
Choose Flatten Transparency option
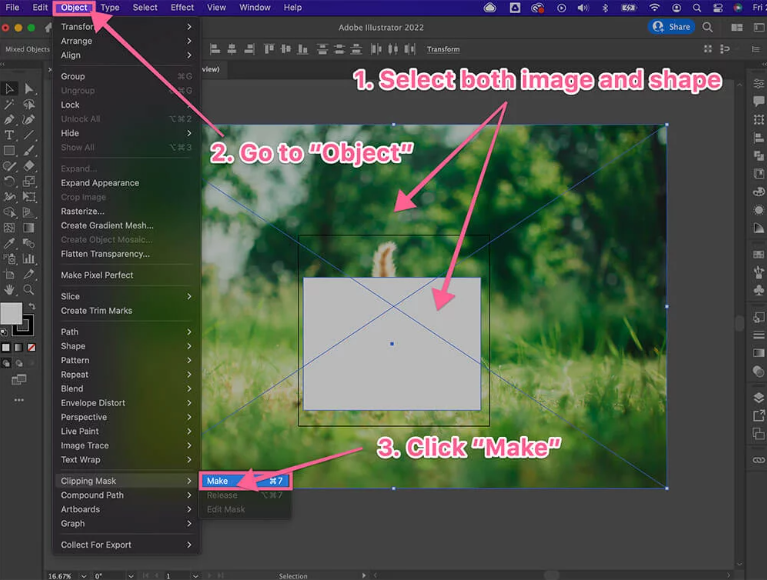[x=126, y=254]
